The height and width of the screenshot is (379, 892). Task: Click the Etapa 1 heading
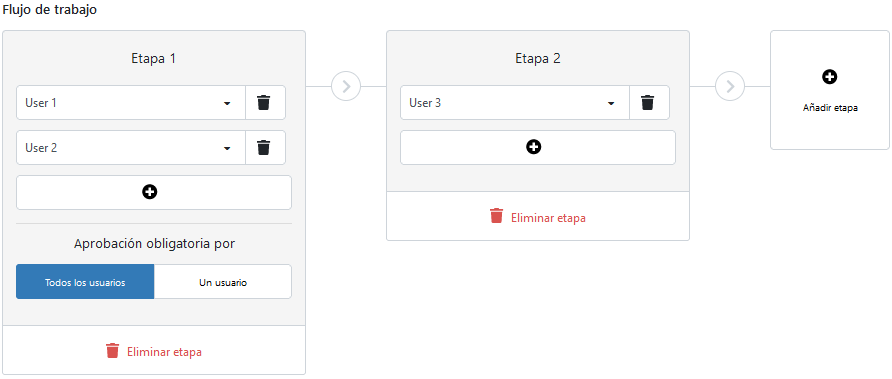[154, 59]
